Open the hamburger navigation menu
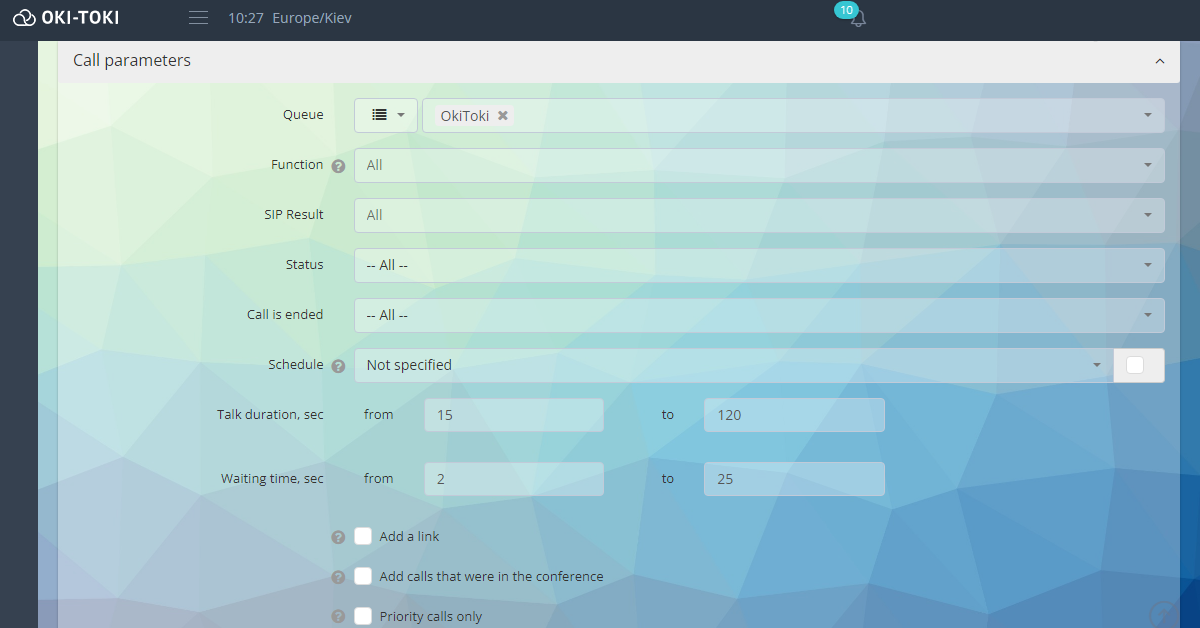Viewport: 1200px width, 628px height. [x=198, y=18]
